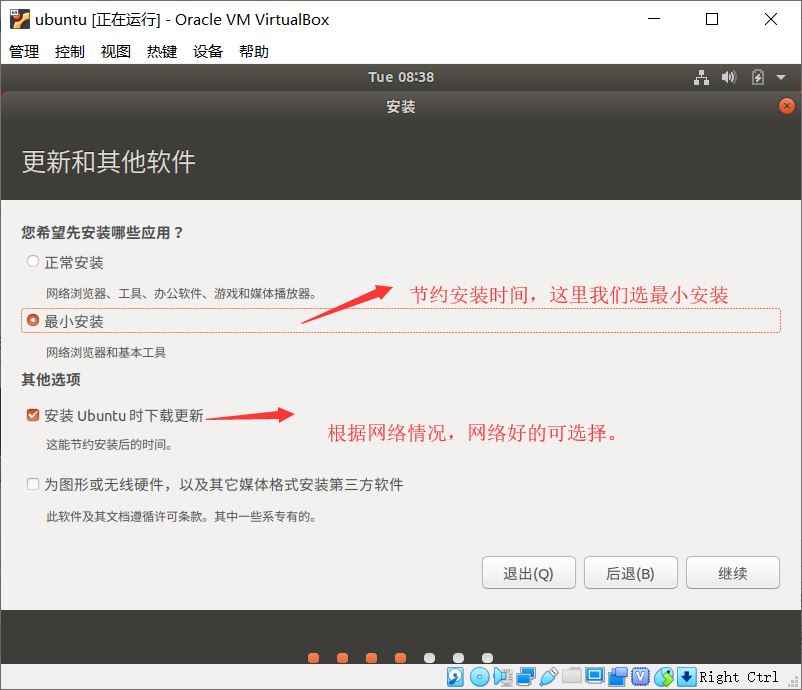Open the 管理 menu
This screenshot has width=802, height=690.
pos(24,51)
